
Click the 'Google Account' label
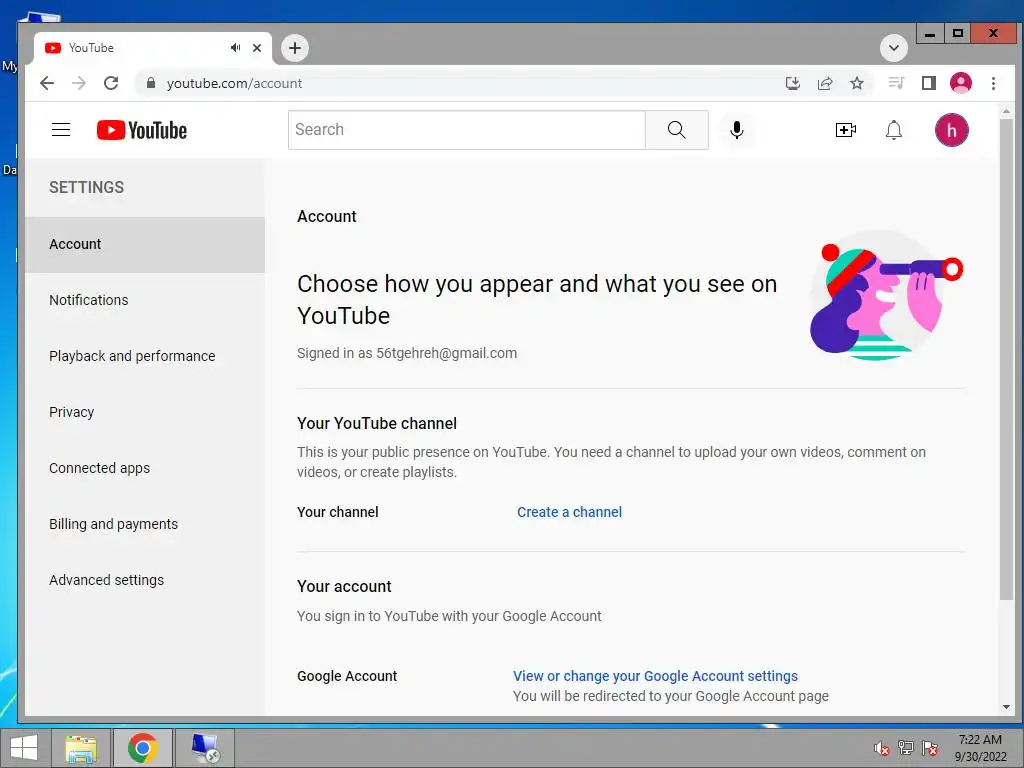(x=347, y=676)
